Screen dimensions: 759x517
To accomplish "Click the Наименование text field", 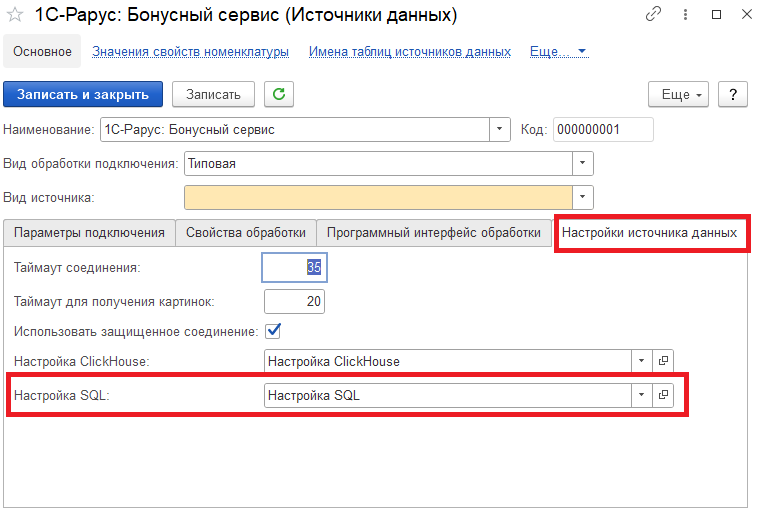I will click(295, 129).
